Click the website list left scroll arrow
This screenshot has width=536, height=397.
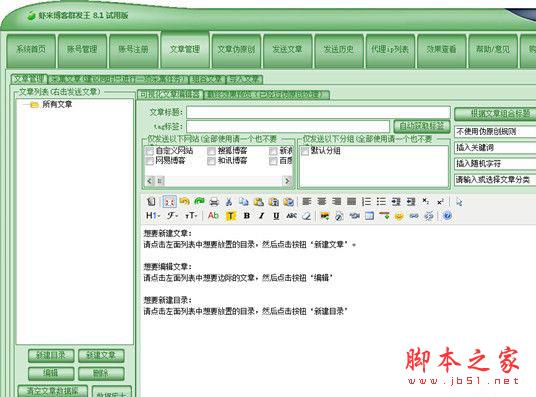click(x=150, y=181)
